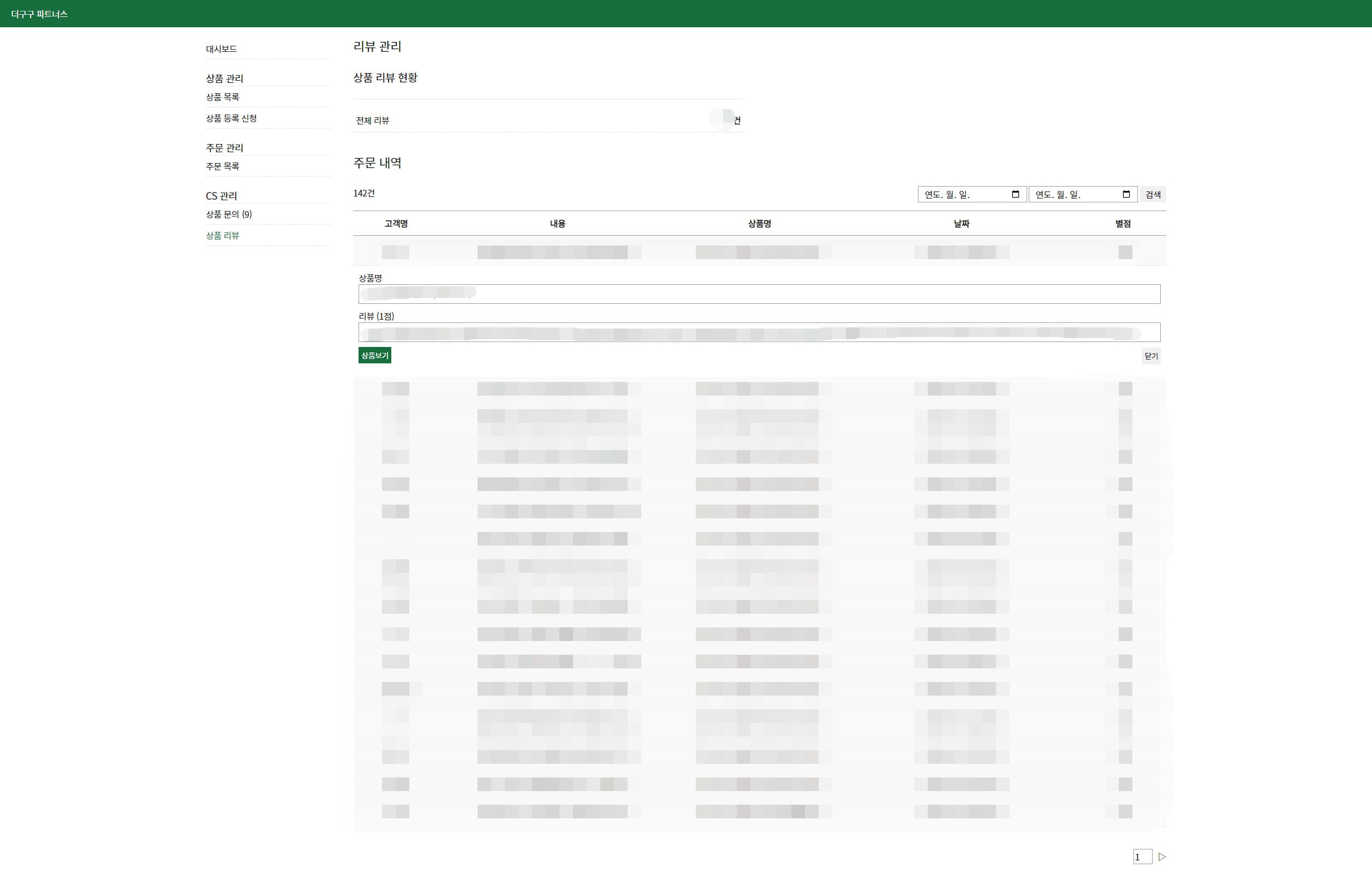Click 더구구 파트너스 logo in header

click(39, 14)
